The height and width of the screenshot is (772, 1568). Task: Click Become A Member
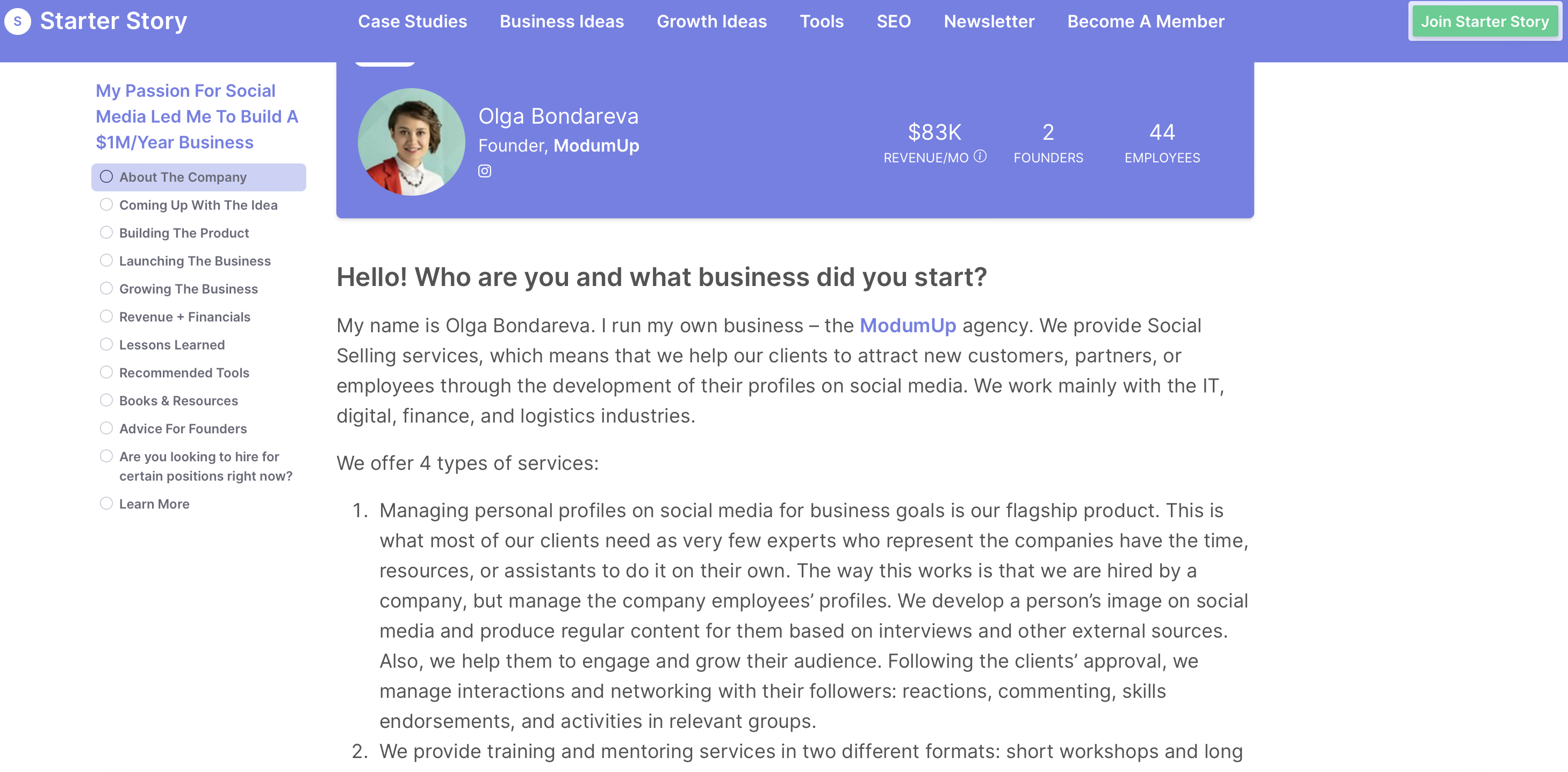(1146, 22)
